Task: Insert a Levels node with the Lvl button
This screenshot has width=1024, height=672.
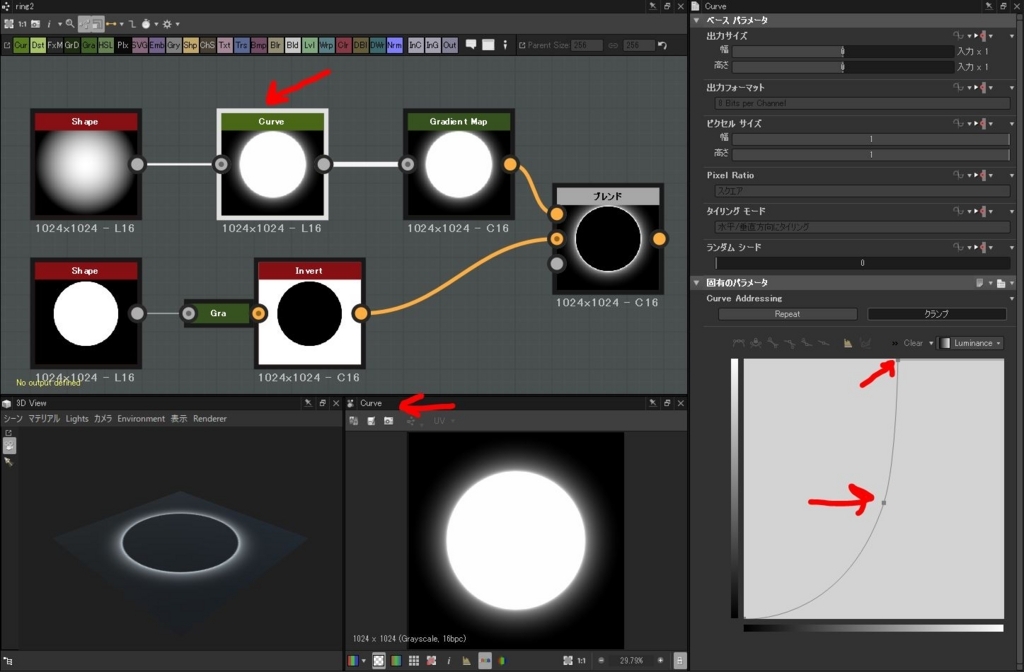Action: (x=310, y=45)
